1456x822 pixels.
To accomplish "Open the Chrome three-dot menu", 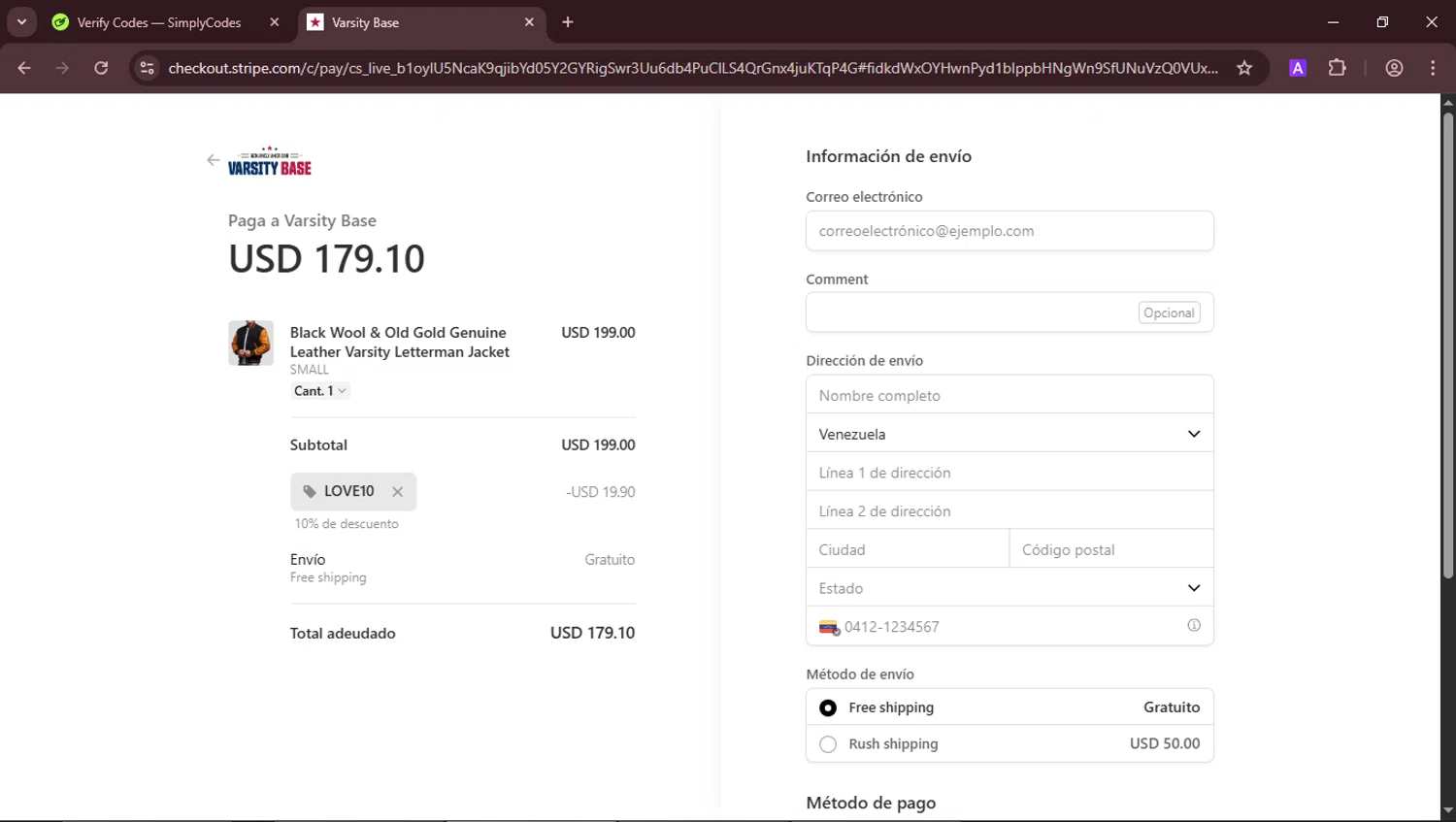I will [x=1433, y=68].
